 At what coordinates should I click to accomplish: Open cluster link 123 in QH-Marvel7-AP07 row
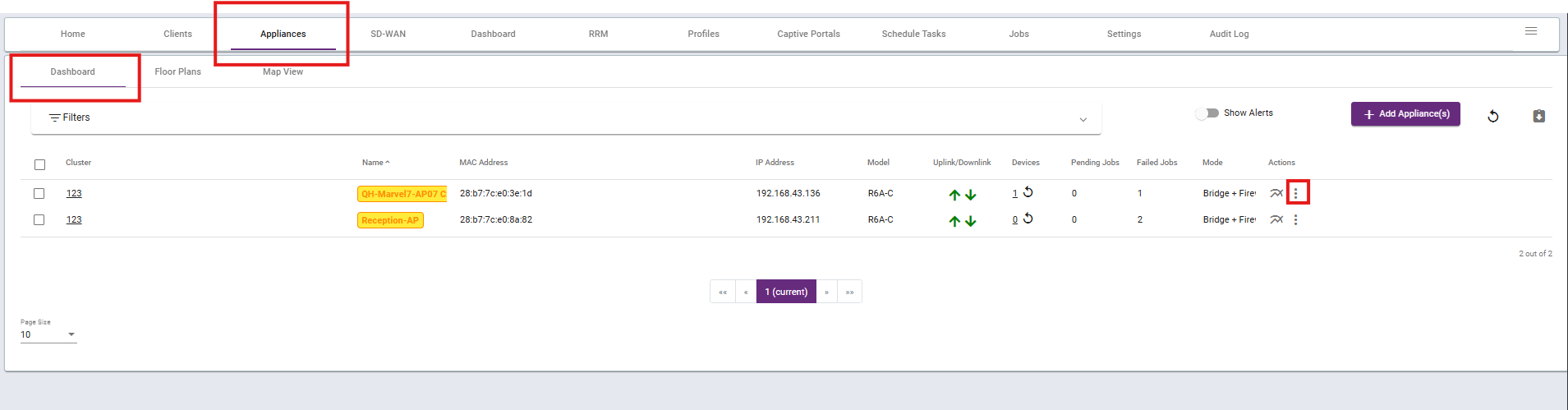[74, 194]
